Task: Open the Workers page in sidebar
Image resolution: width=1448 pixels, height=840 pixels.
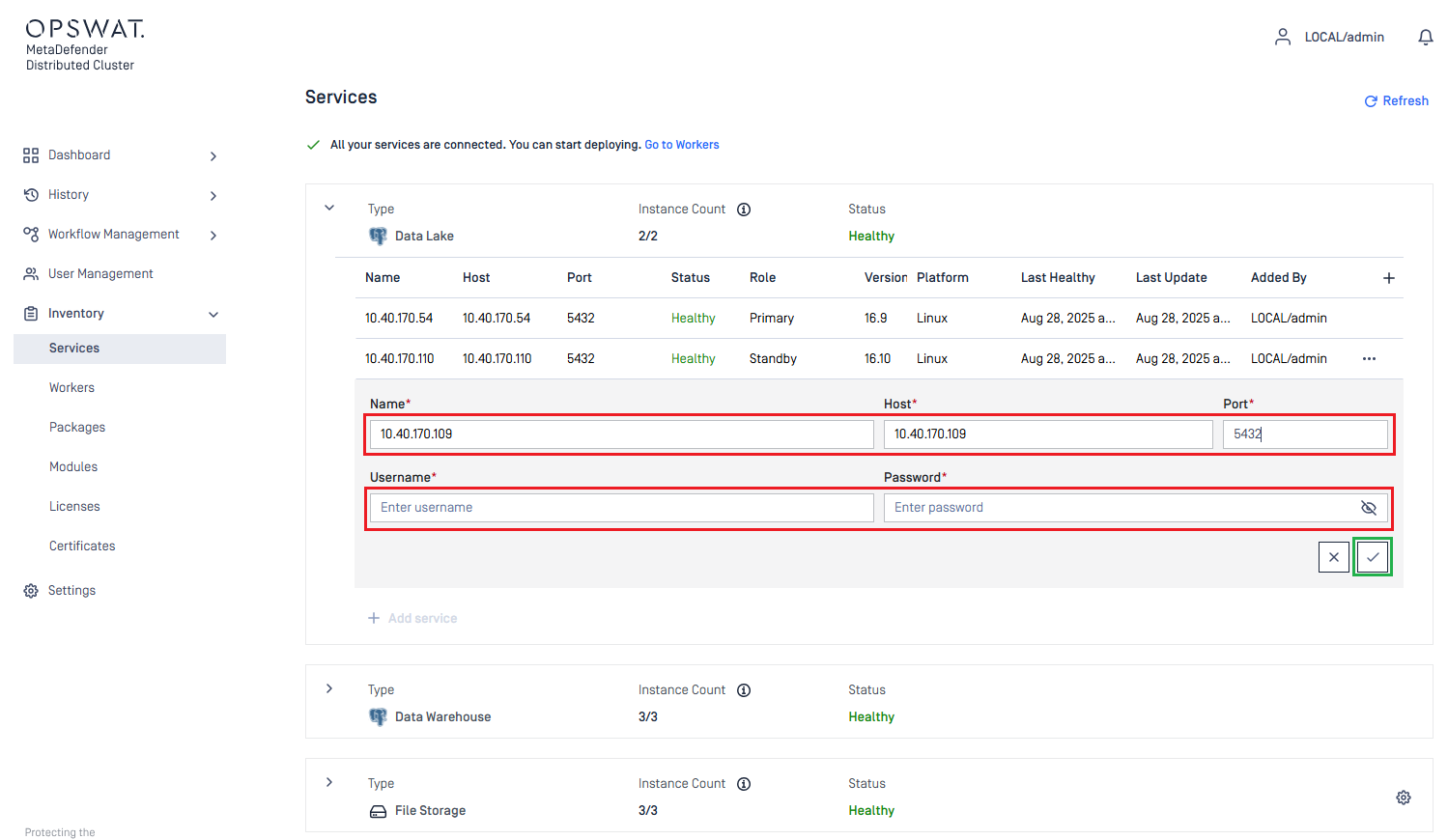Action: pos(71,388)
